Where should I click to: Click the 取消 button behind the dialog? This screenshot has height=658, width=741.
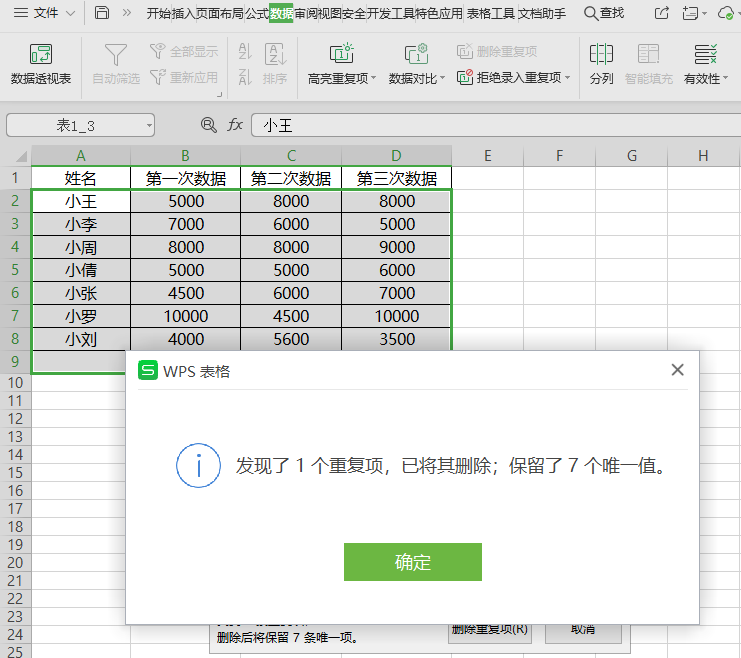pyautogui.click(x=583, y=630)
